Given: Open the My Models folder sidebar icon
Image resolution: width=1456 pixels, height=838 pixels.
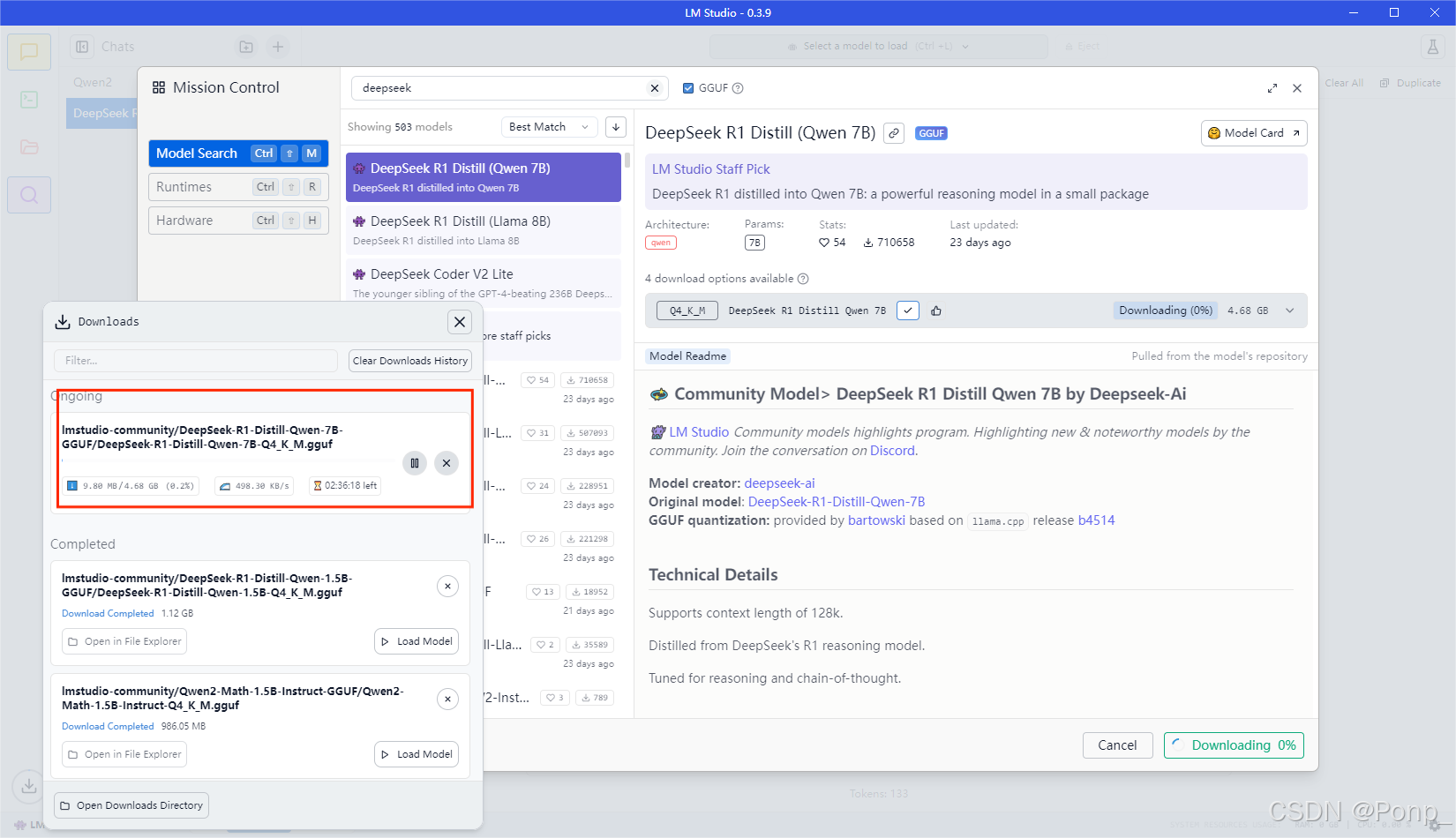Looking at the screenshot, I should coord(29,147).
